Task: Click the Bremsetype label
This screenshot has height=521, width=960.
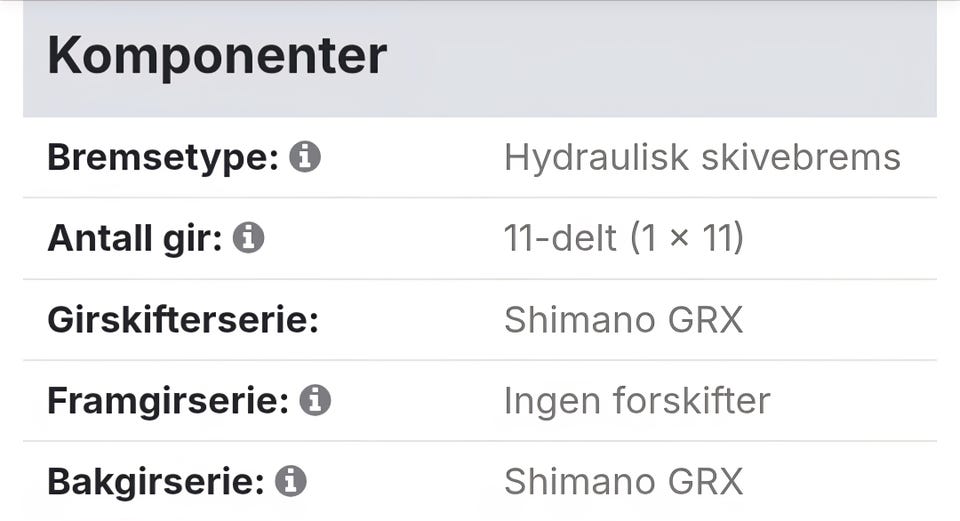Action: 162,157
